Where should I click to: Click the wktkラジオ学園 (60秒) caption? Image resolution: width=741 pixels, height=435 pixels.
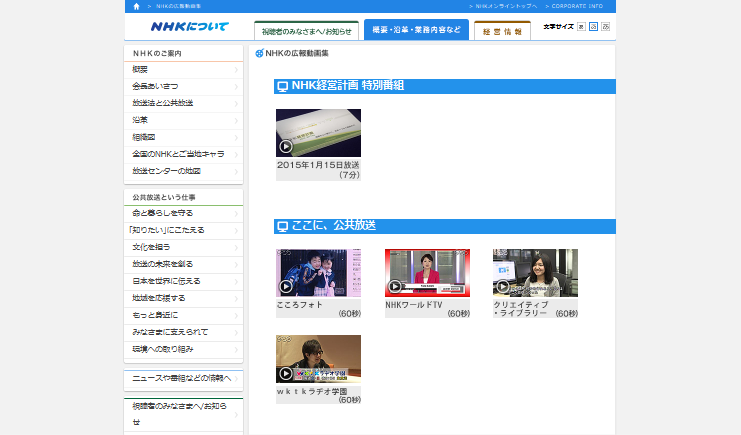point(319,395)
